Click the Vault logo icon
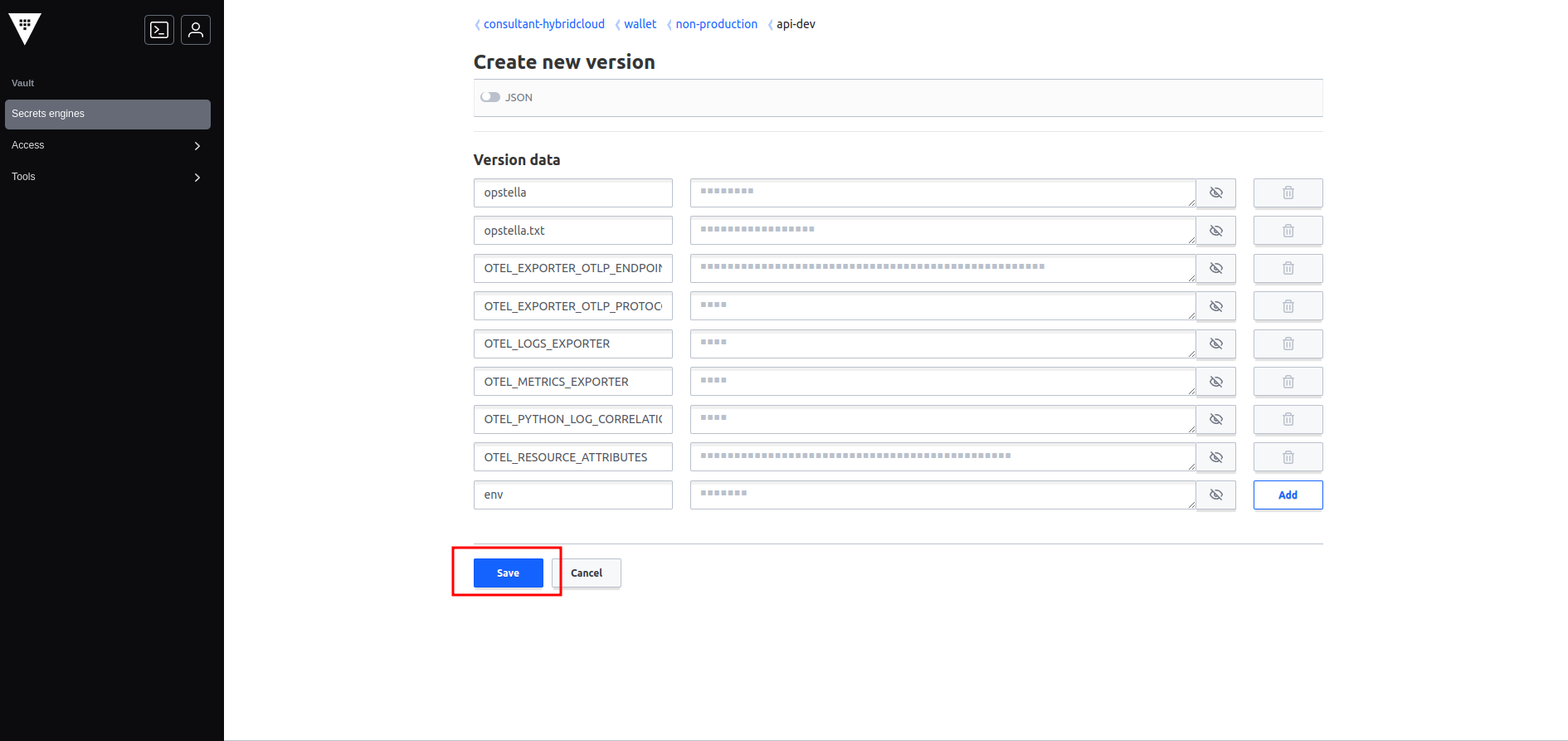Viewport: 1568px width, 741px height. tap(25, 29)
